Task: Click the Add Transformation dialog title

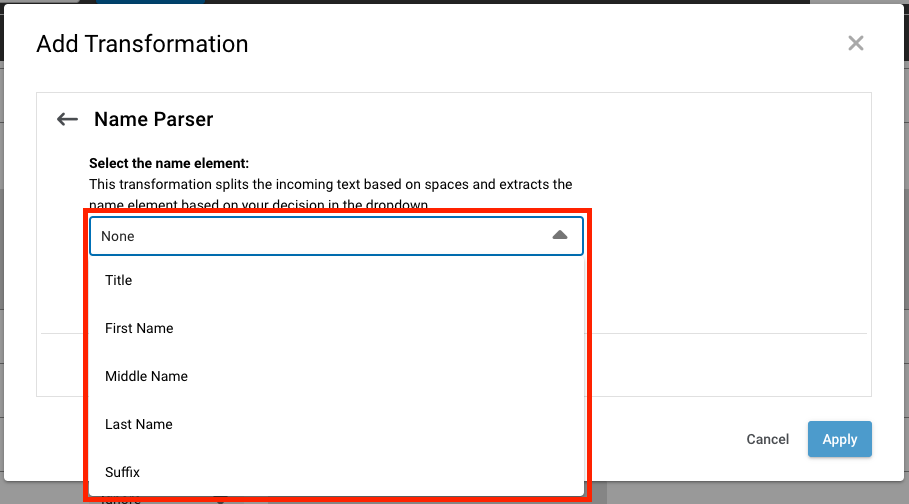Action: [142, 44]
